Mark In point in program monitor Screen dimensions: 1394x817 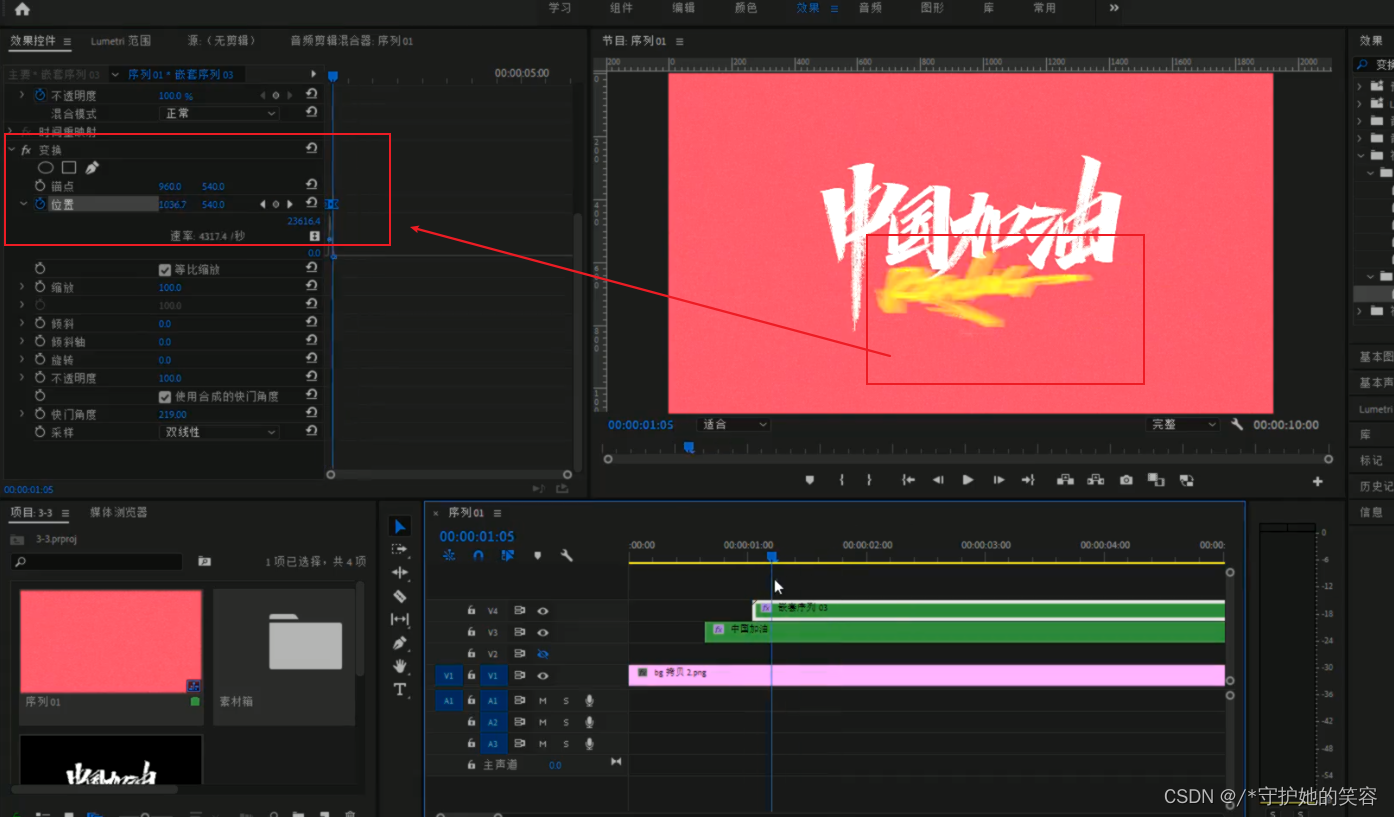(x=842, y=480)
